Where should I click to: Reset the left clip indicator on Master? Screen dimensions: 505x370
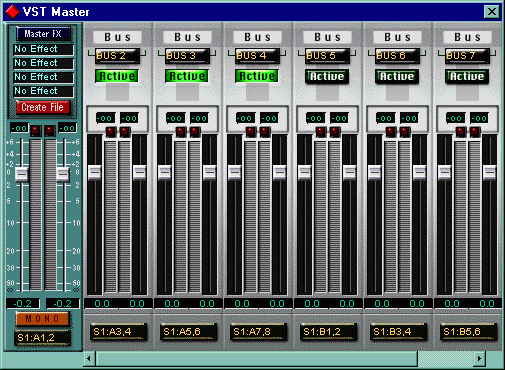click(36, 130)
